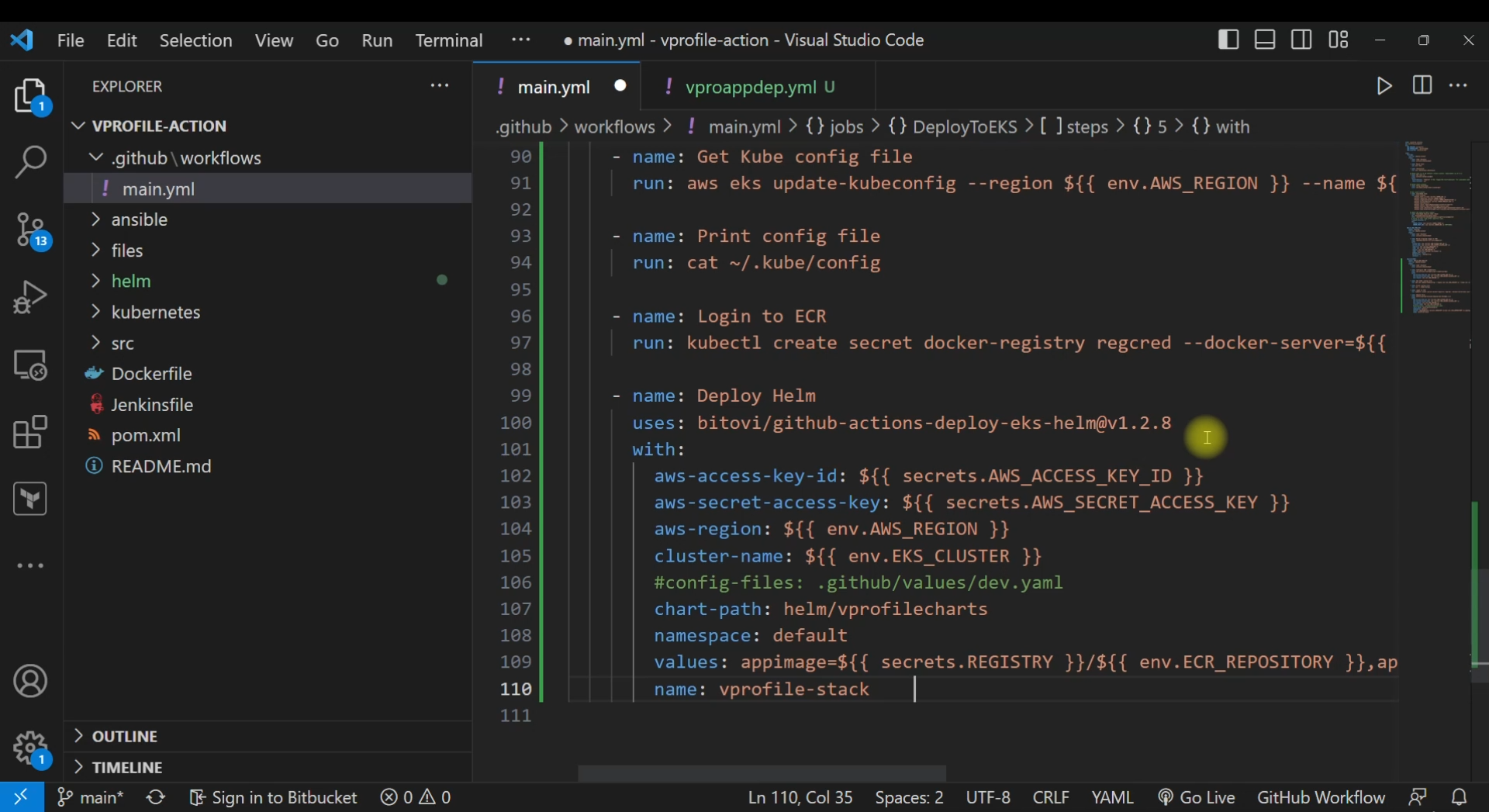Start Go Live server

pyautogui.click(x=1196, y=797)
